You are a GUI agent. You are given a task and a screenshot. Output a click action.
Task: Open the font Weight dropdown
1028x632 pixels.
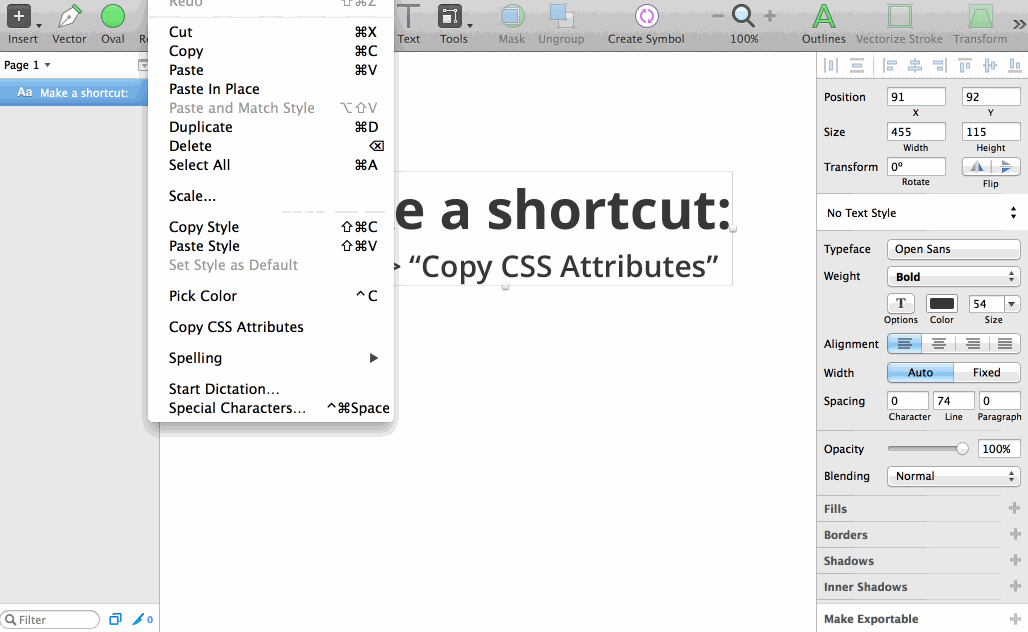click(x=952, y=276)
